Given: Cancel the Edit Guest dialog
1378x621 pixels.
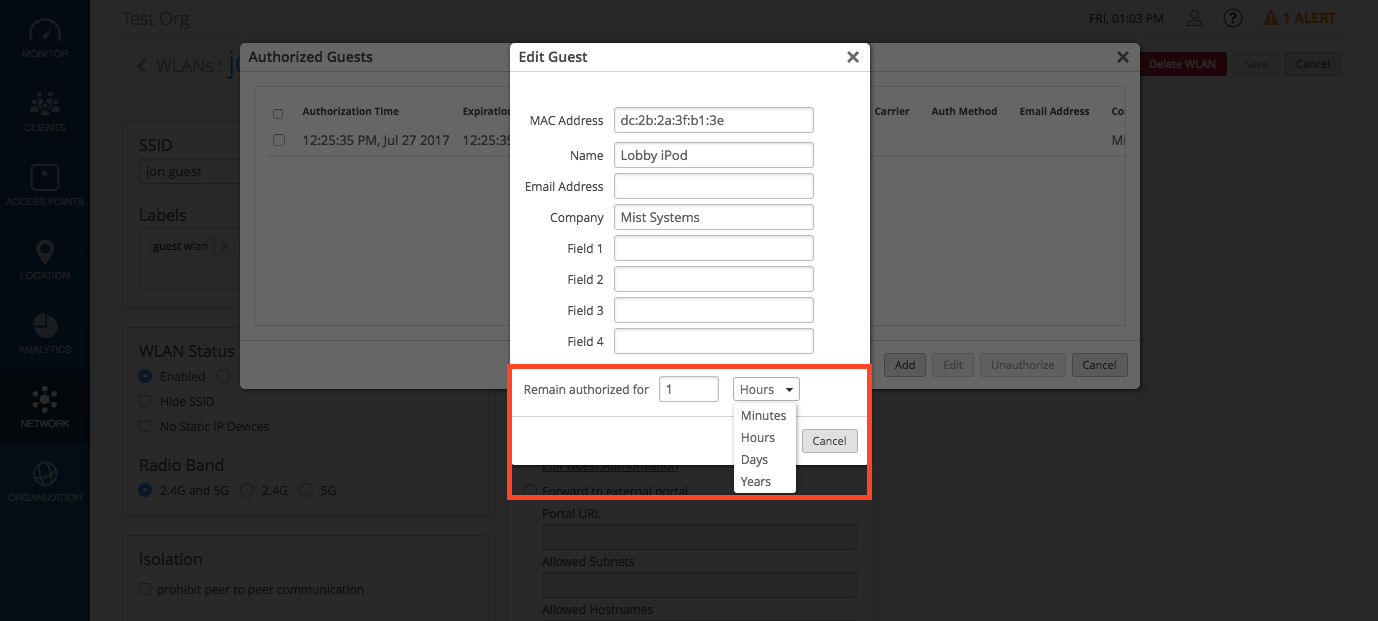Looking at the screenshot, I should 829,441.
